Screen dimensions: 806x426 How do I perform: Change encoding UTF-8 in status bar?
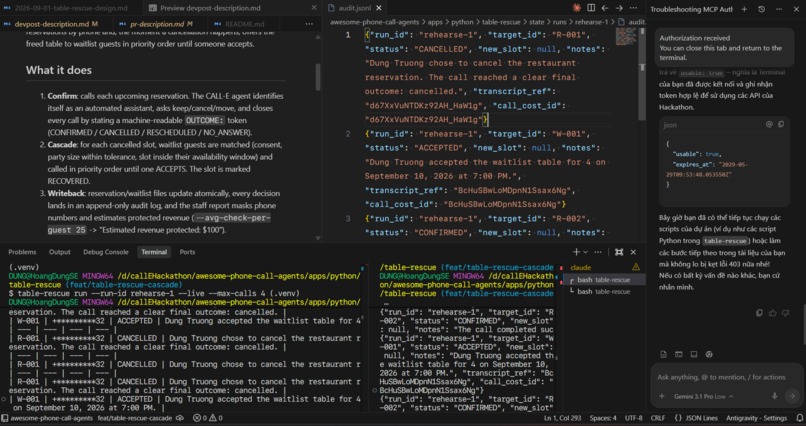(633, 418)
